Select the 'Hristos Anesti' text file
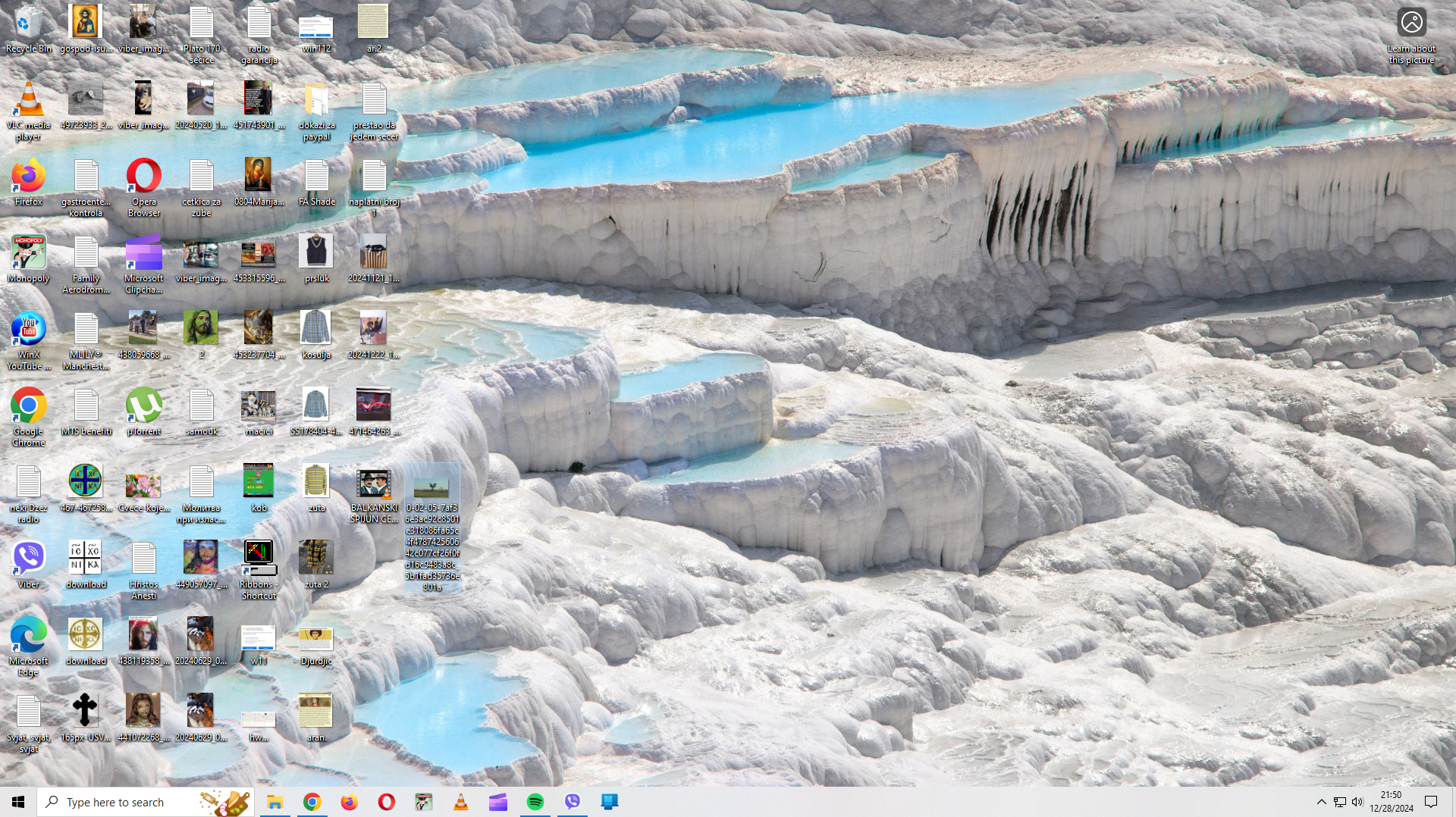 point(144,571)
